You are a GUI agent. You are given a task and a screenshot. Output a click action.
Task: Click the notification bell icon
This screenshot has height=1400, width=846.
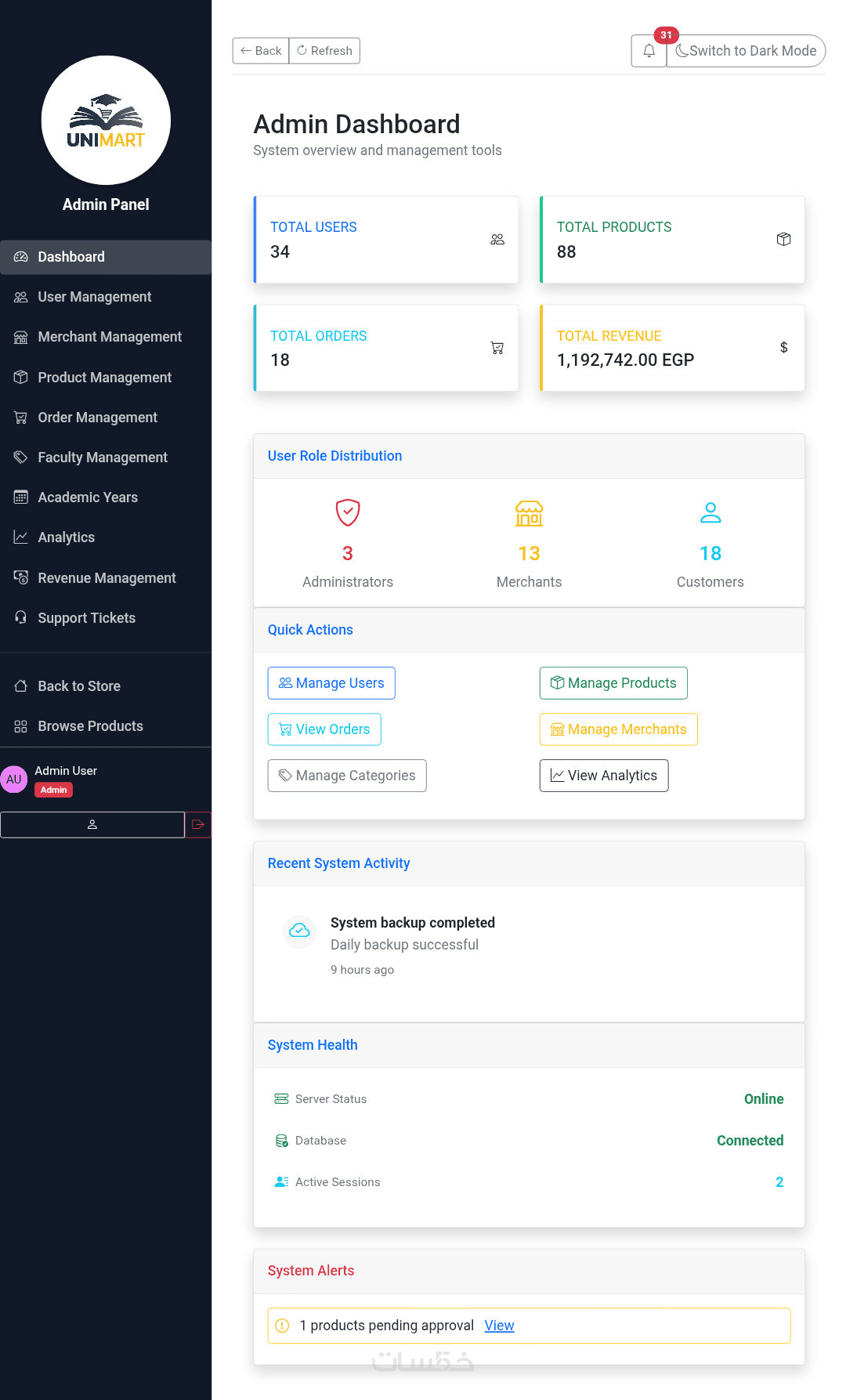[649, 51]
